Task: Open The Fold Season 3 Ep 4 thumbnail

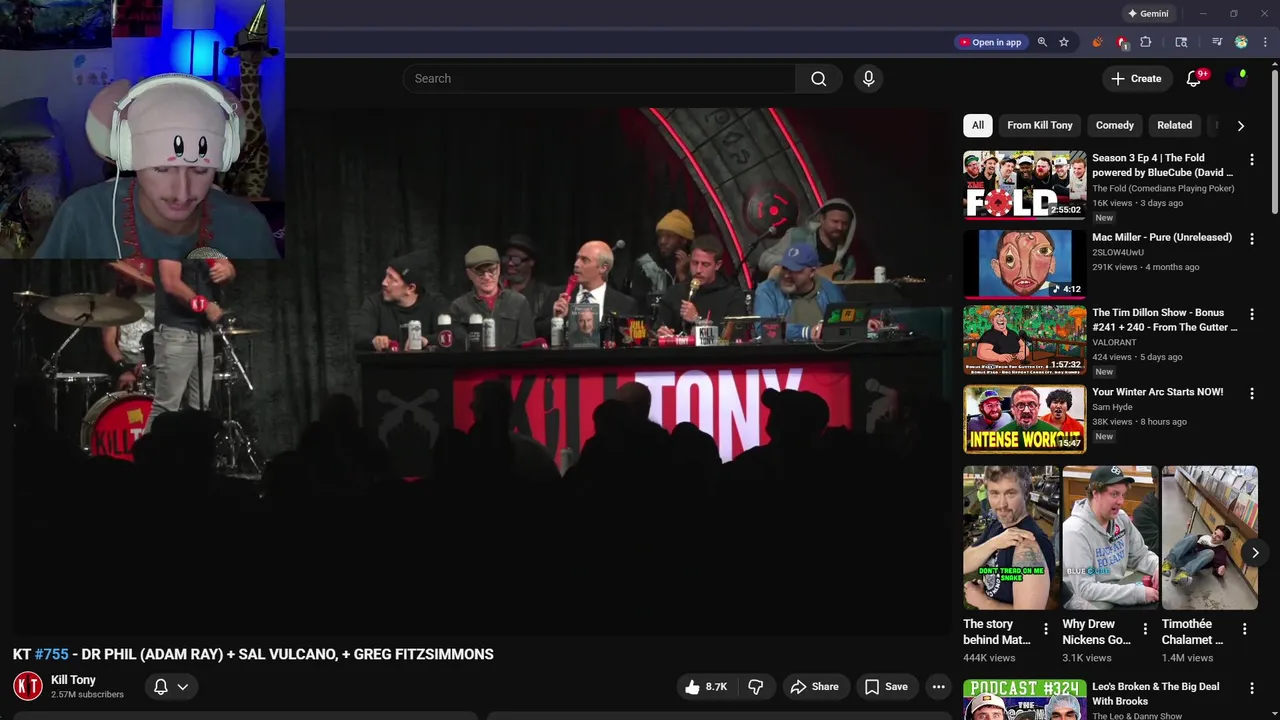Action: pos(1024,184)
